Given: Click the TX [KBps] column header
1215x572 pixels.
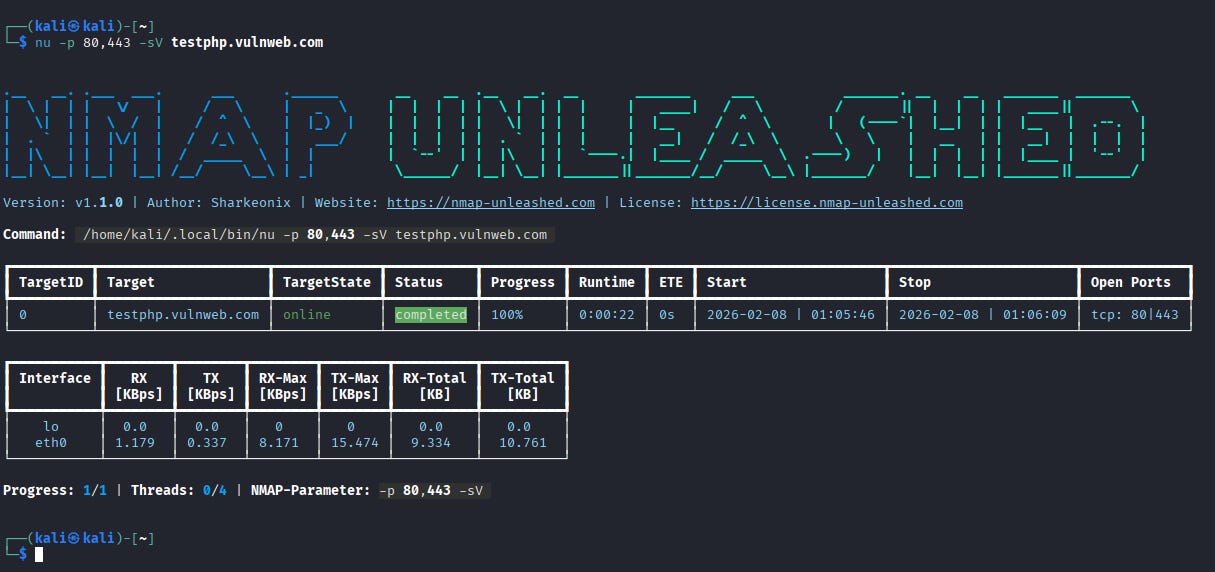Looking at the screenshot, I should [210, 386].
